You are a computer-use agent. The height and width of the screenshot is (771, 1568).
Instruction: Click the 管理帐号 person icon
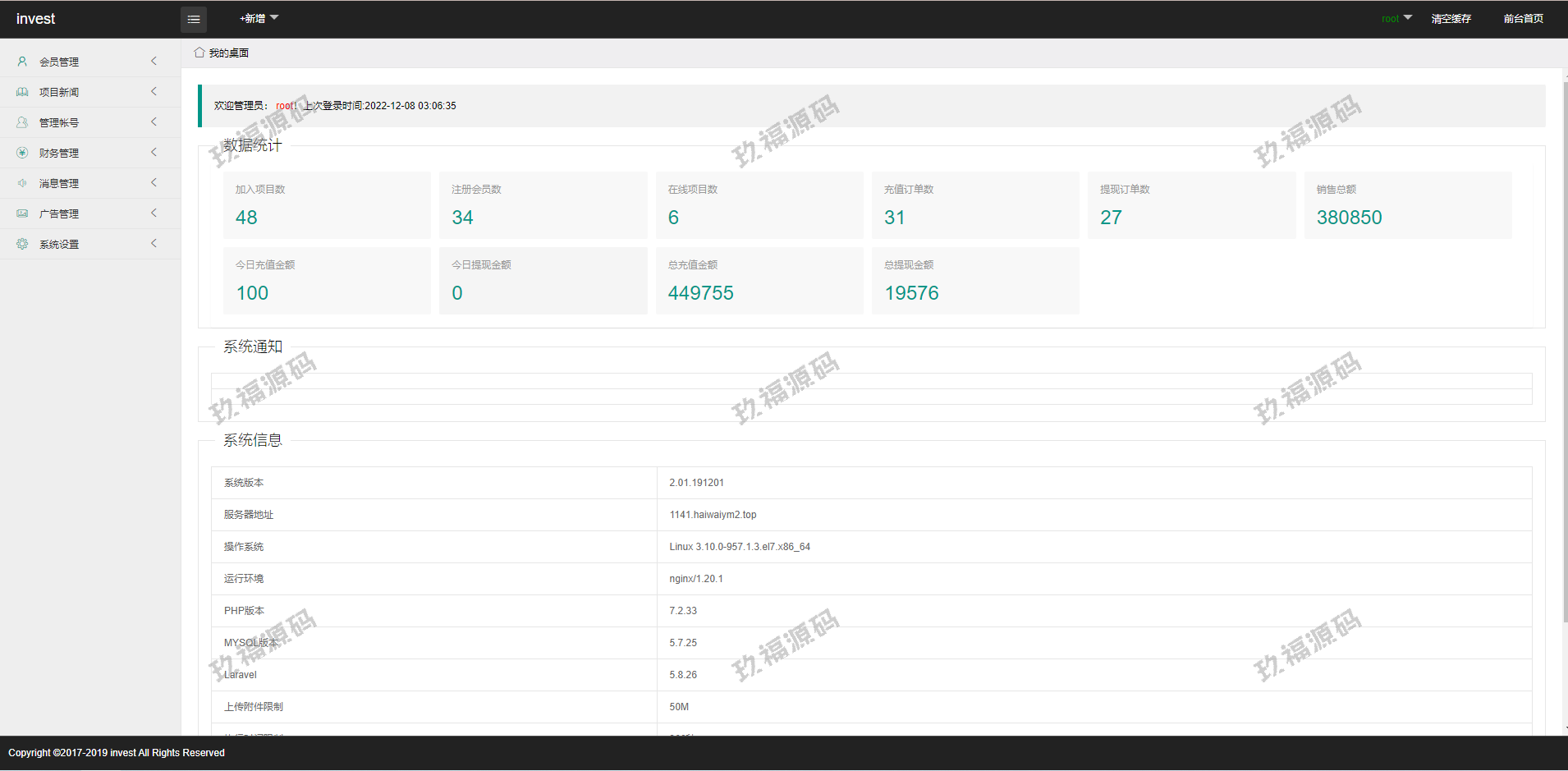click(22, 122)
